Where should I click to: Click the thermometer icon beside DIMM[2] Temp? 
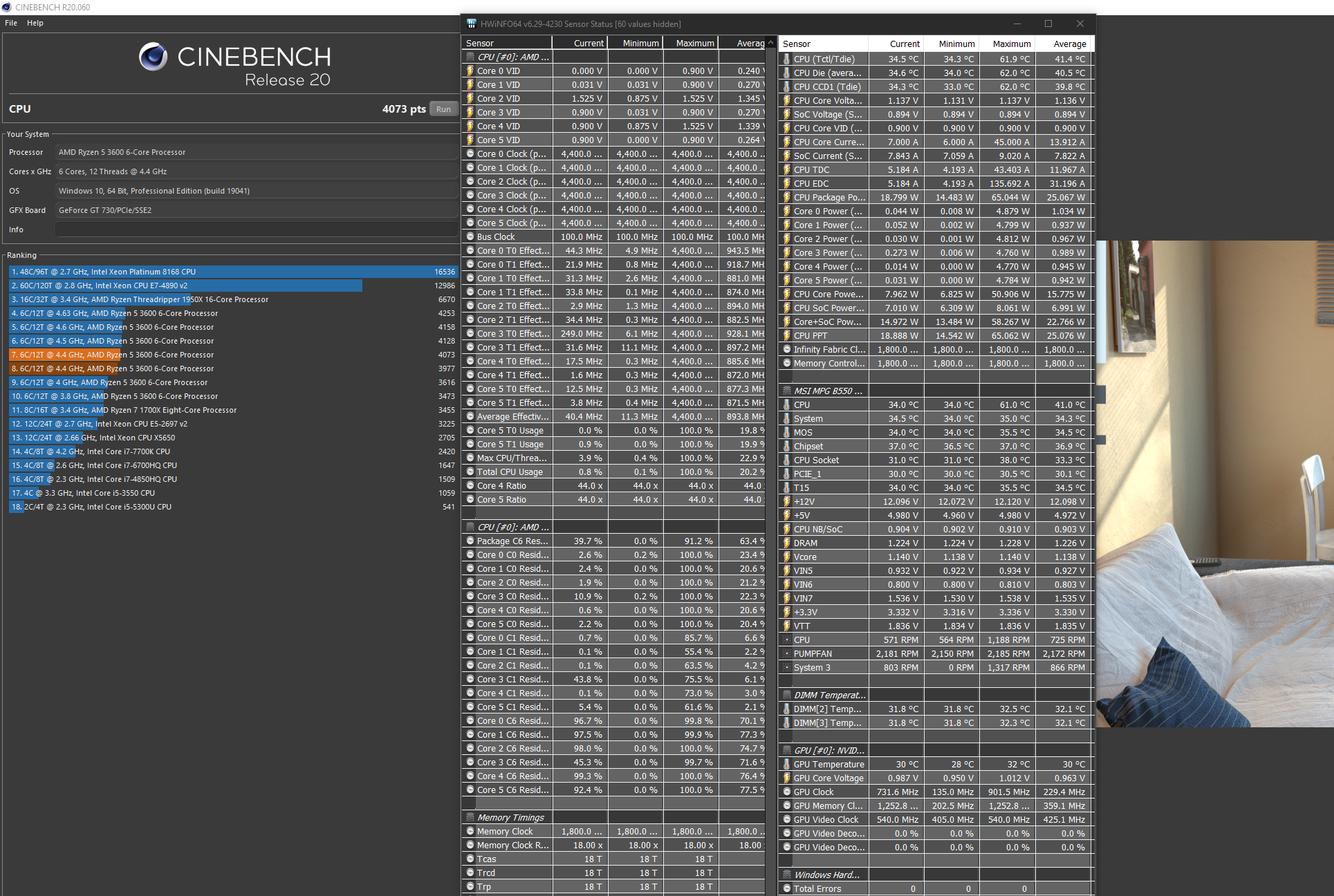tap(786, 709)
